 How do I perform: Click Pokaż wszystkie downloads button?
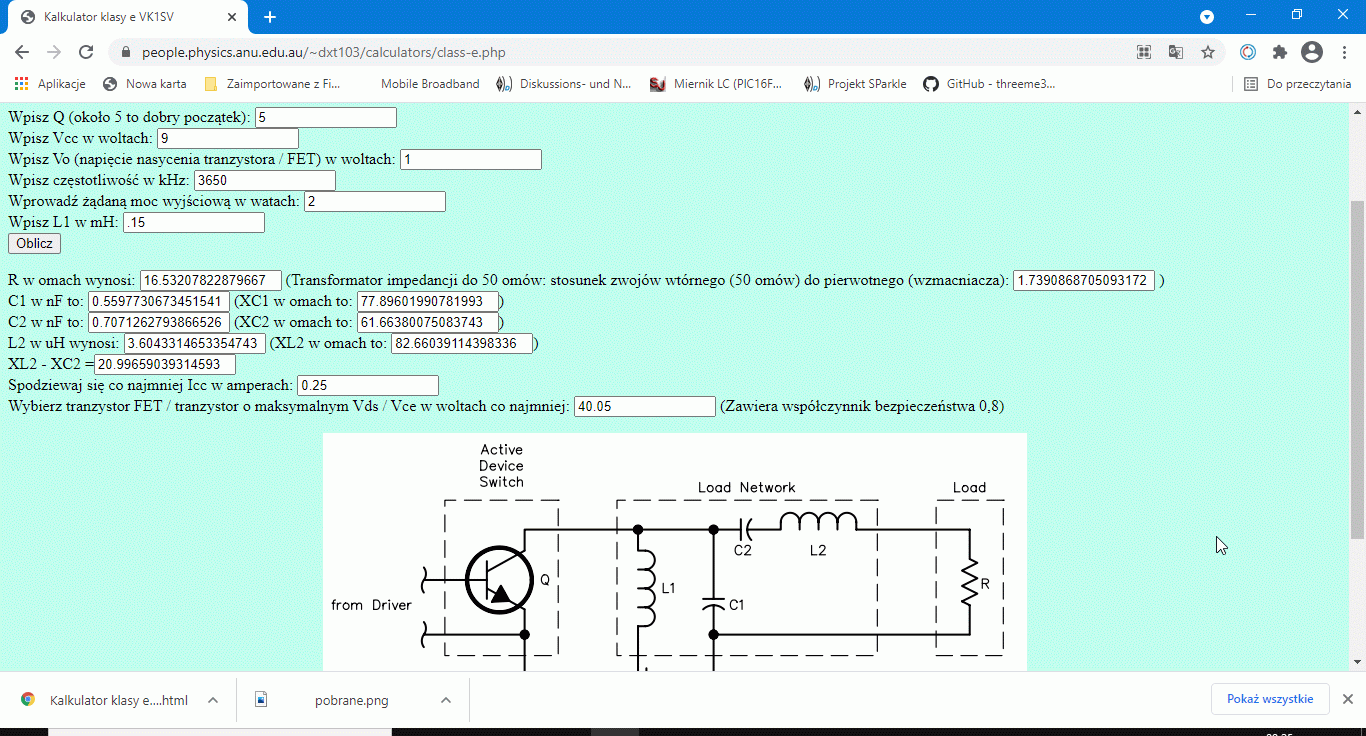[1269, 699]
